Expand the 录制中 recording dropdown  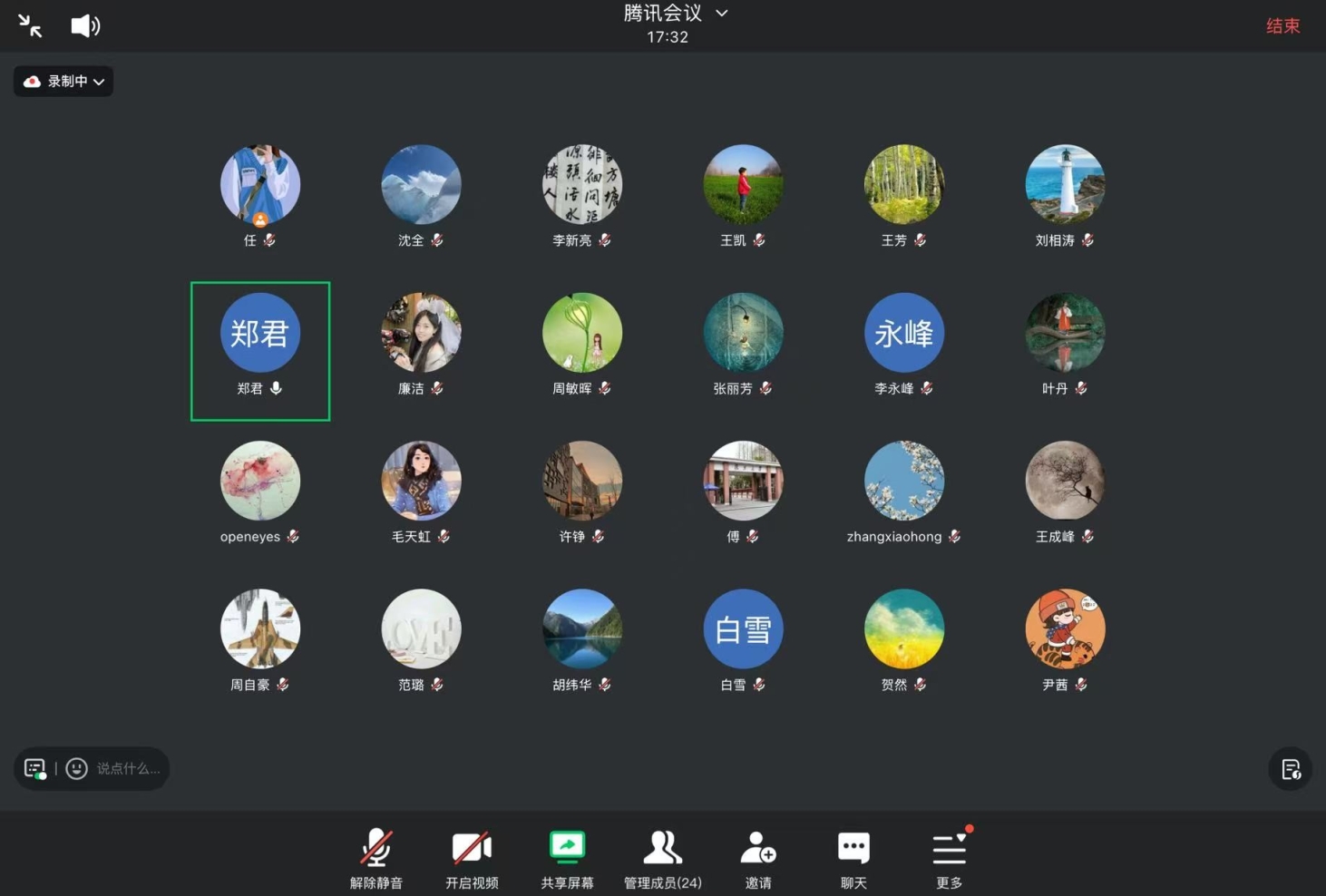click(63, 82)
